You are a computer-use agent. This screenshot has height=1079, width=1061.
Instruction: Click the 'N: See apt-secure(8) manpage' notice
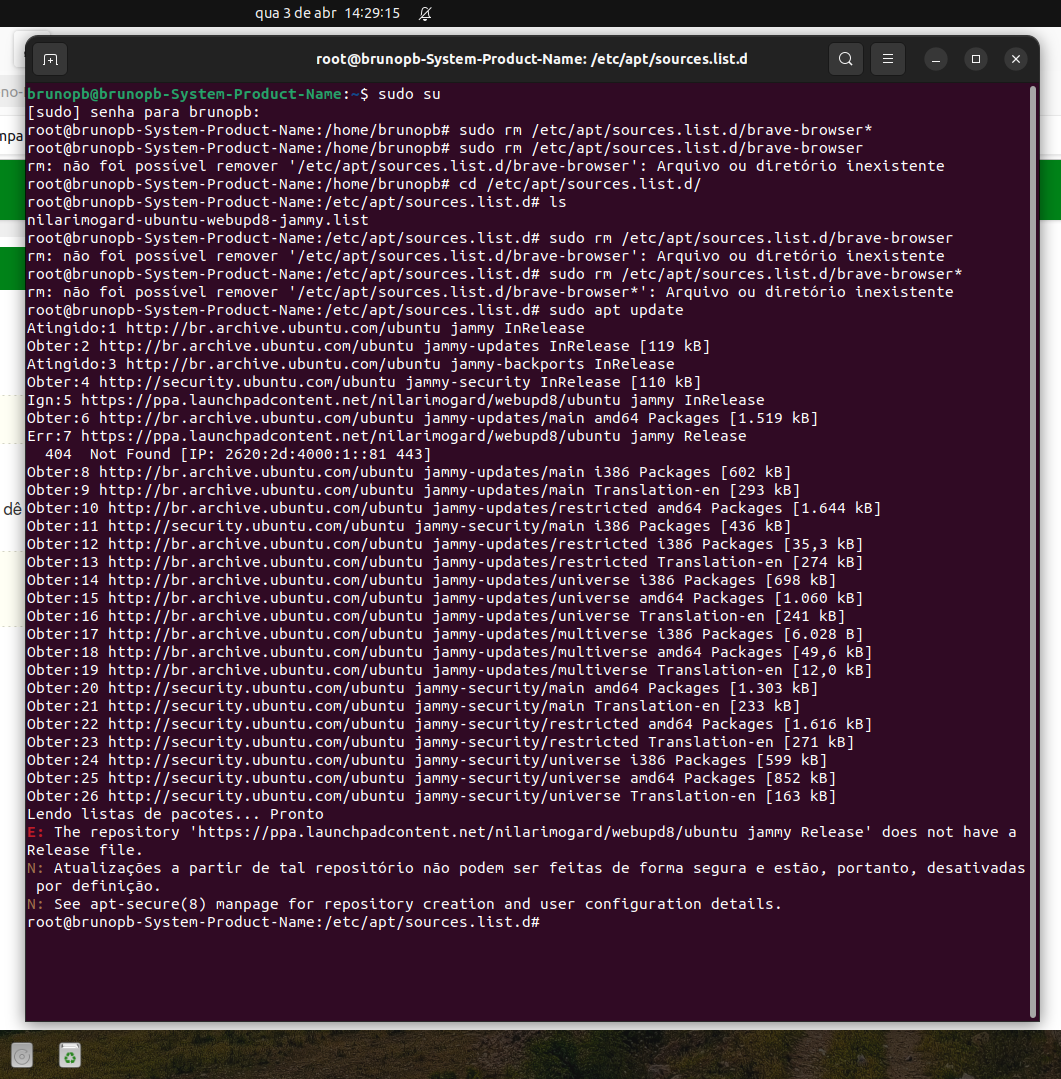(405, 904)
